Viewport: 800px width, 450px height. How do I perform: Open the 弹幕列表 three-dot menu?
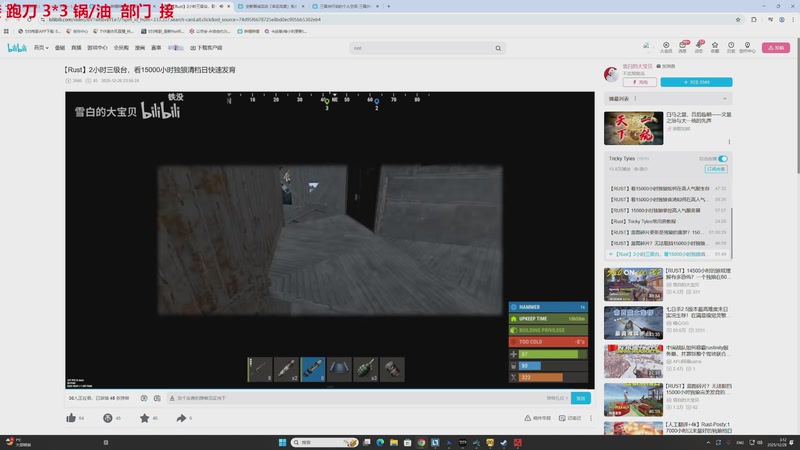click(635, 98)
